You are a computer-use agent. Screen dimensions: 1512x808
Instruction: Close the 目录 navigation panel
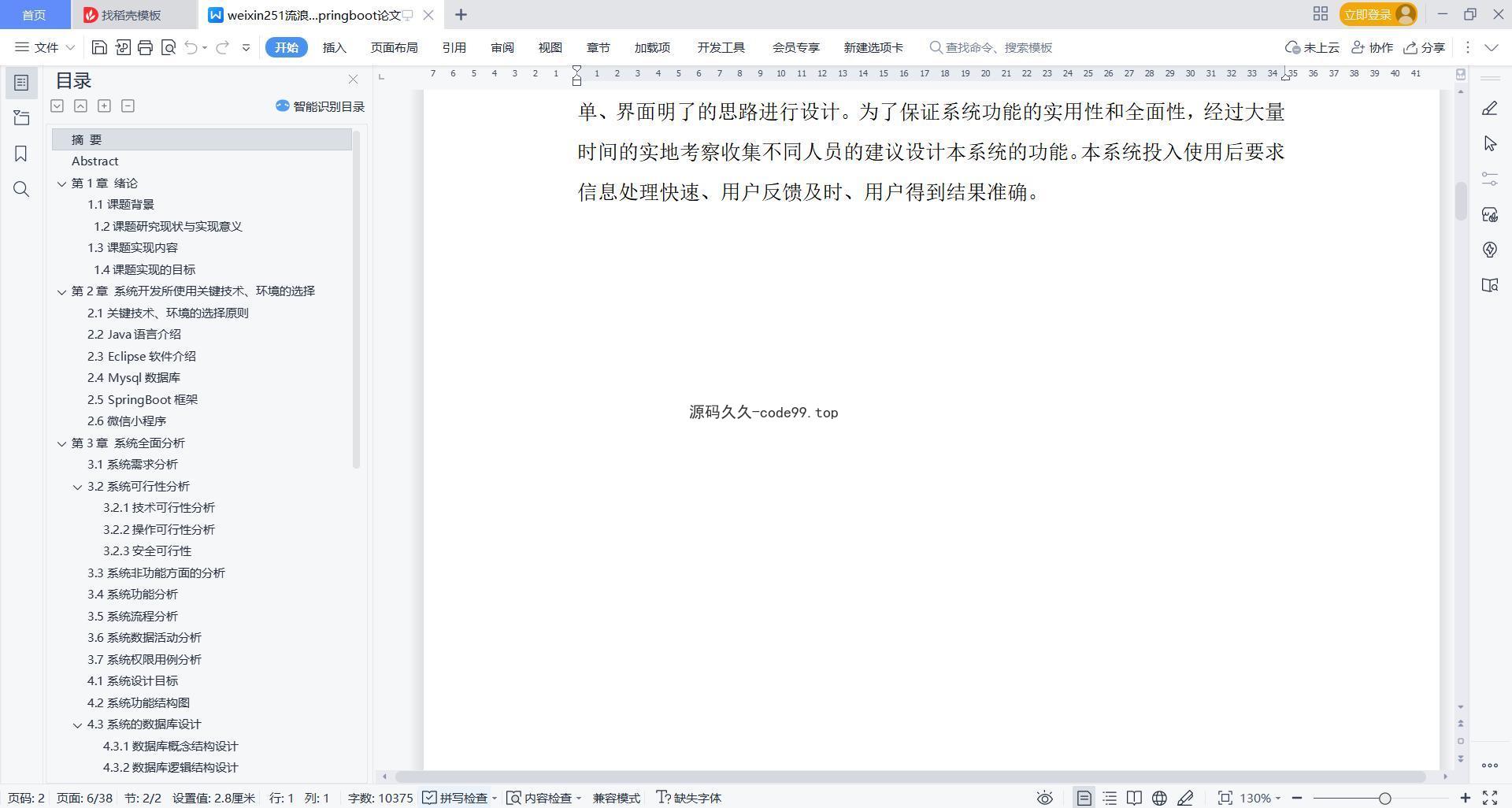tap(353, 80)
